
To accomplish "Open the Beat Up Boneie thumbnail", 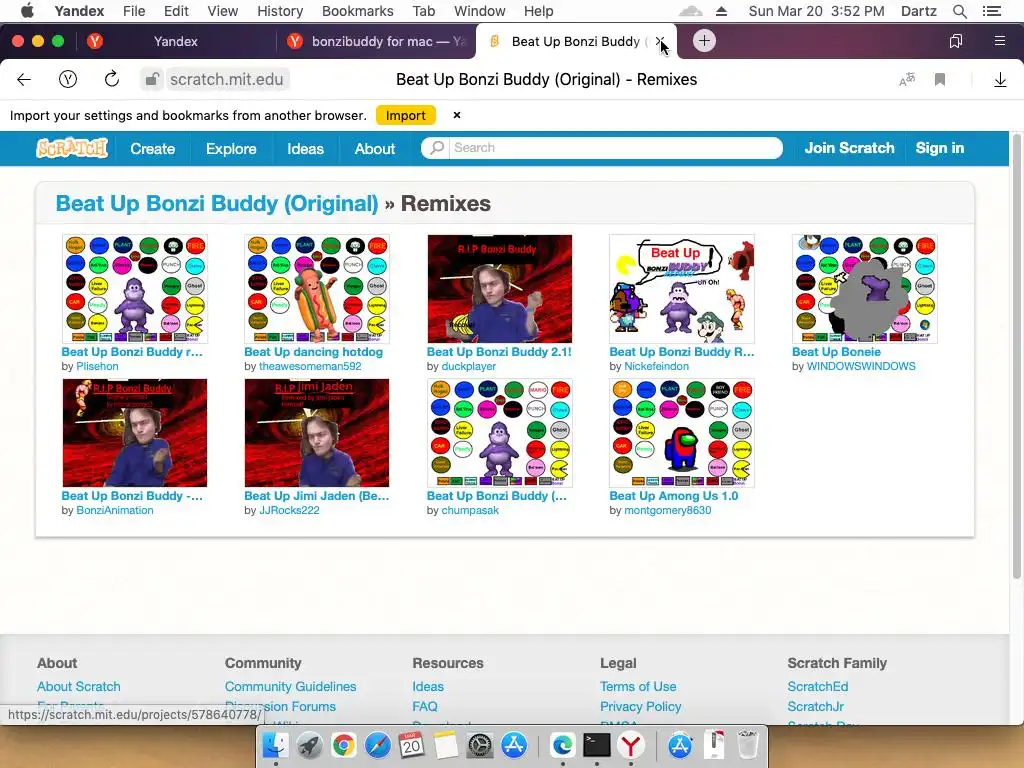I will (x=865, y=289).
